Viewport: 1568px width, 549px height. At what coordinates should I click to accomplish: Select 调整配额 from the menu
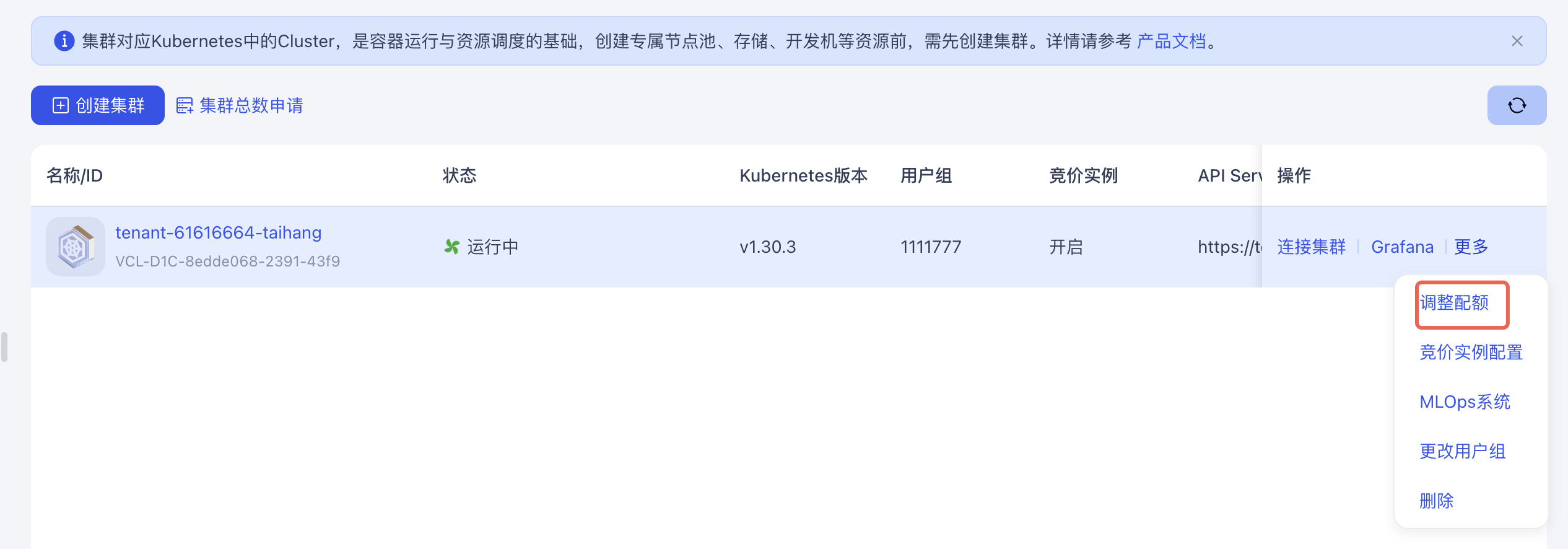(1454, 303)
